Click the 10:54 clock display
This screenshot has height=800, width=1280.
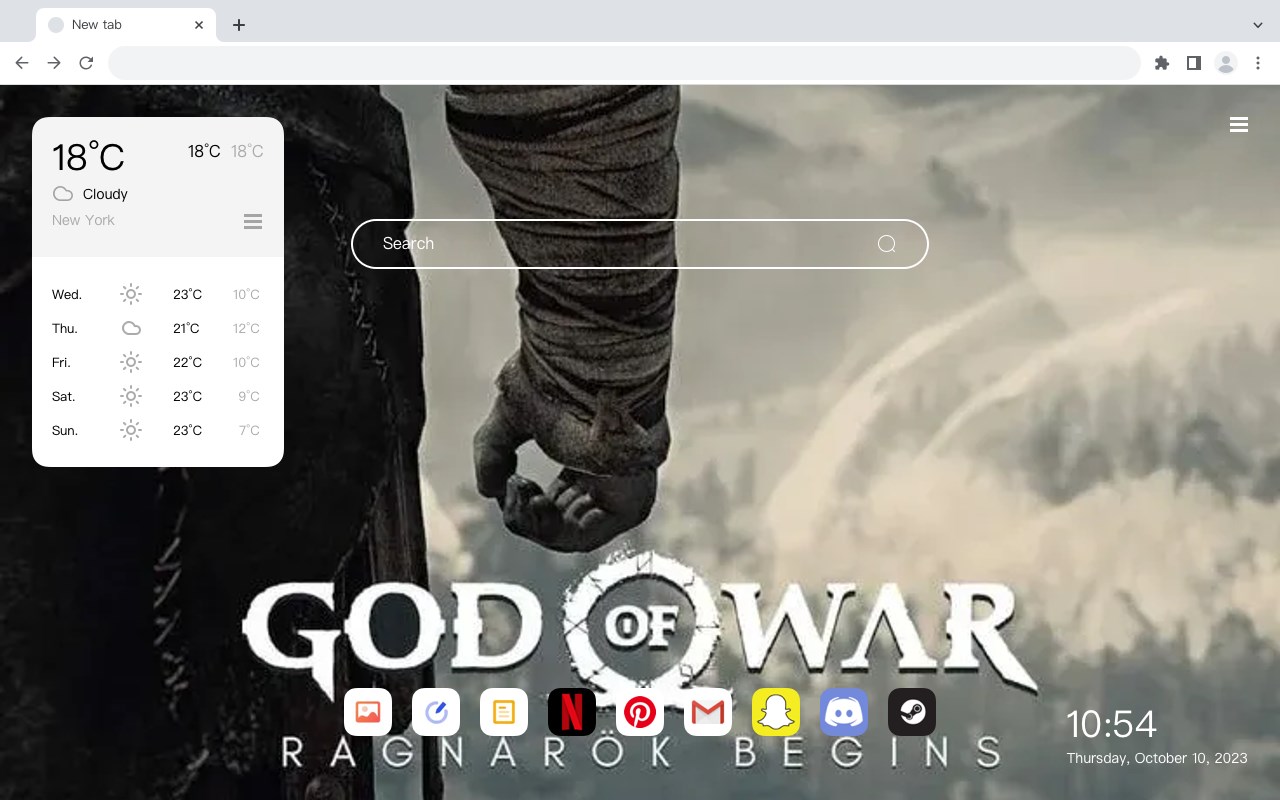[1111, 724]
